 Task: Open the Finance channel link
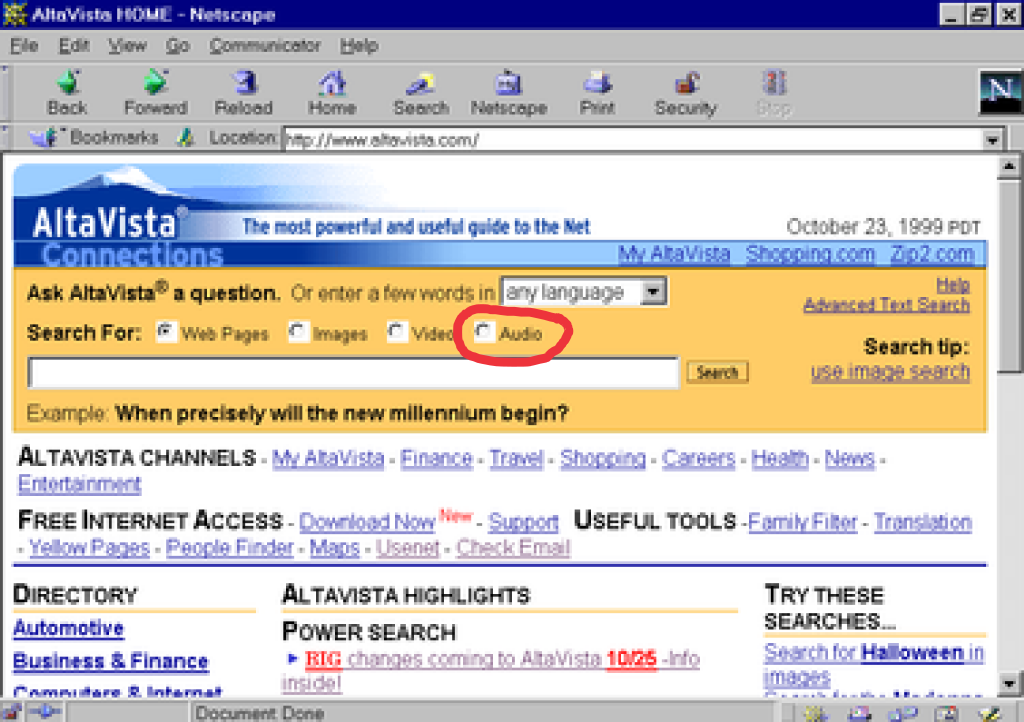[x=436, y=458]
